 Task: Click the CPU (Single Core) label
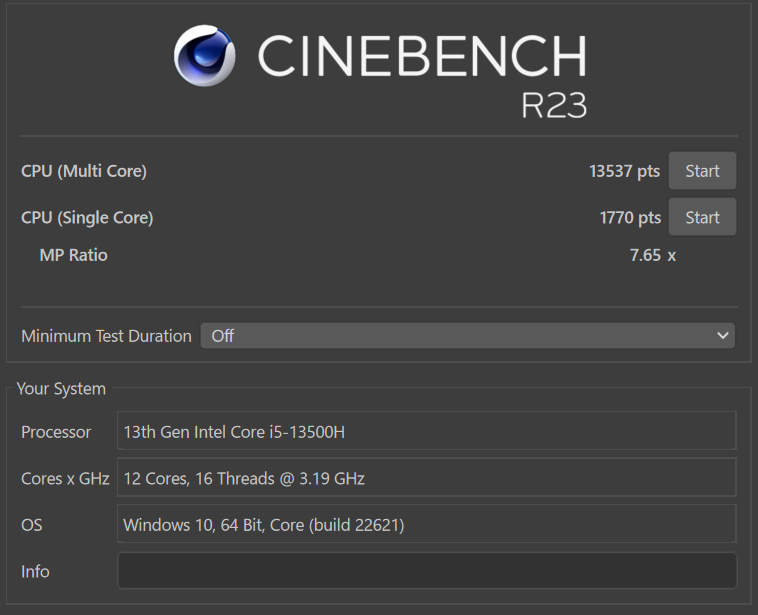tap(87, 218)
